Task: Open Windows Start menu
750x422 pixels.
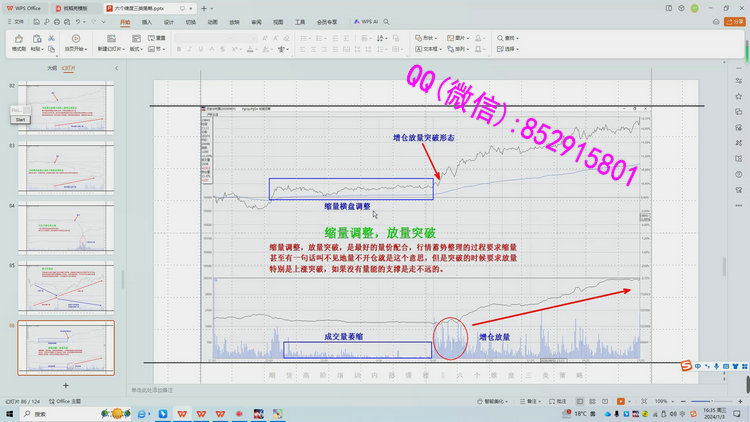Action: pyautogui.click(x=11, y=412)
